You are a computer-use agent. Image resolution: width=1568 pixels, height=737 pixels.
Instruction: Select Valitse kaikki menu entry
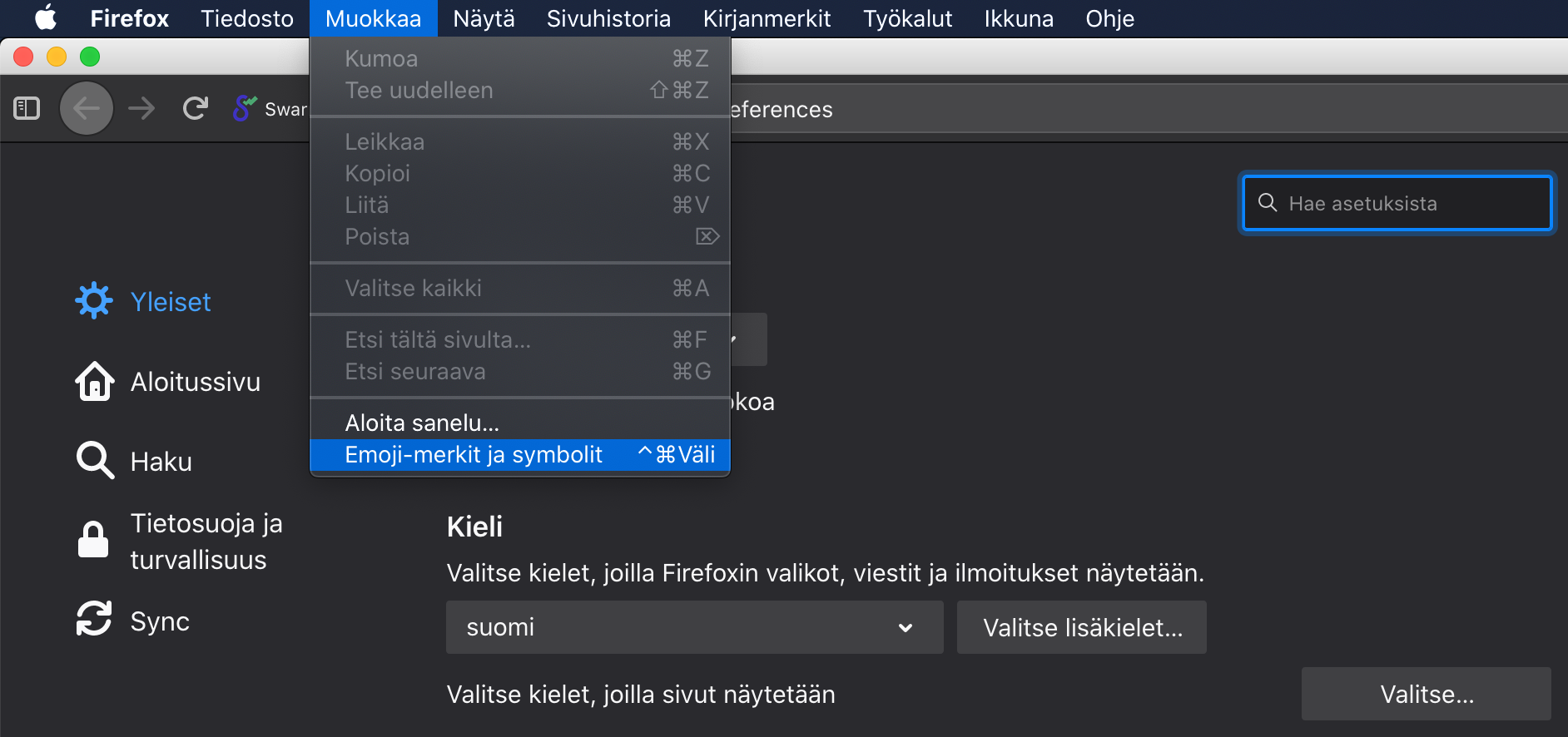[520, 288]
